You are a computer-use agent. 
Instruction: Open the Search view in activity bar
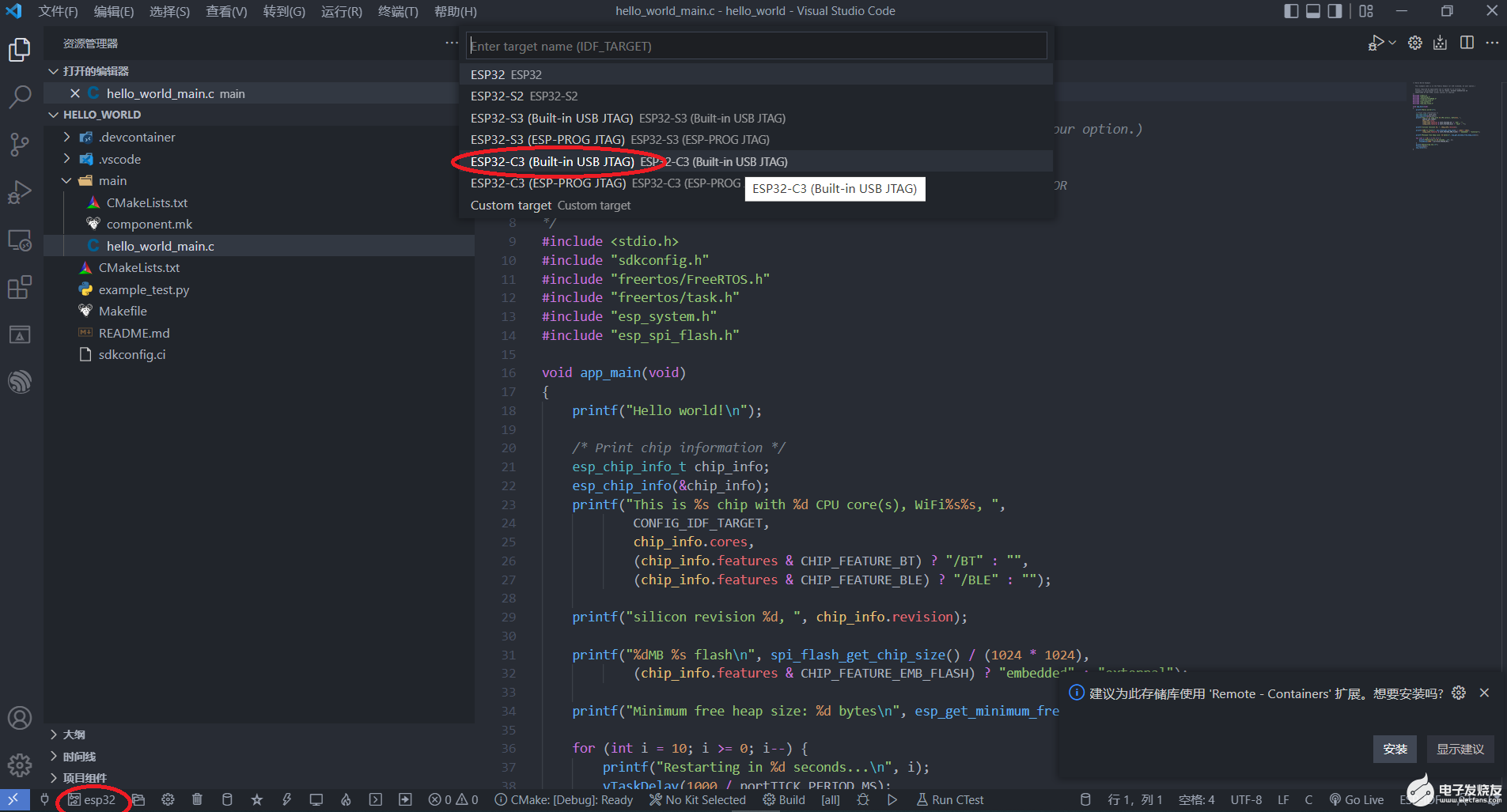click(x=20, y=97)
